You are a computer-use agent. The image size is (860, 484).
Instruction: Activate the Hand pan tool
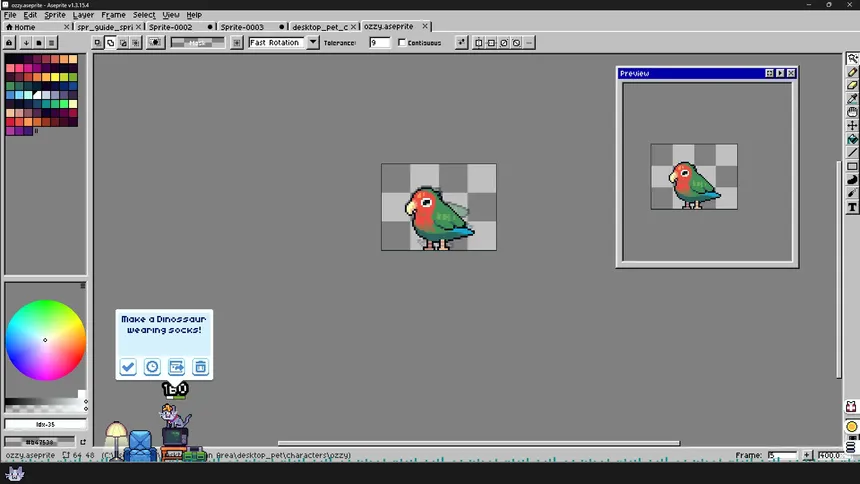point(852,112)
